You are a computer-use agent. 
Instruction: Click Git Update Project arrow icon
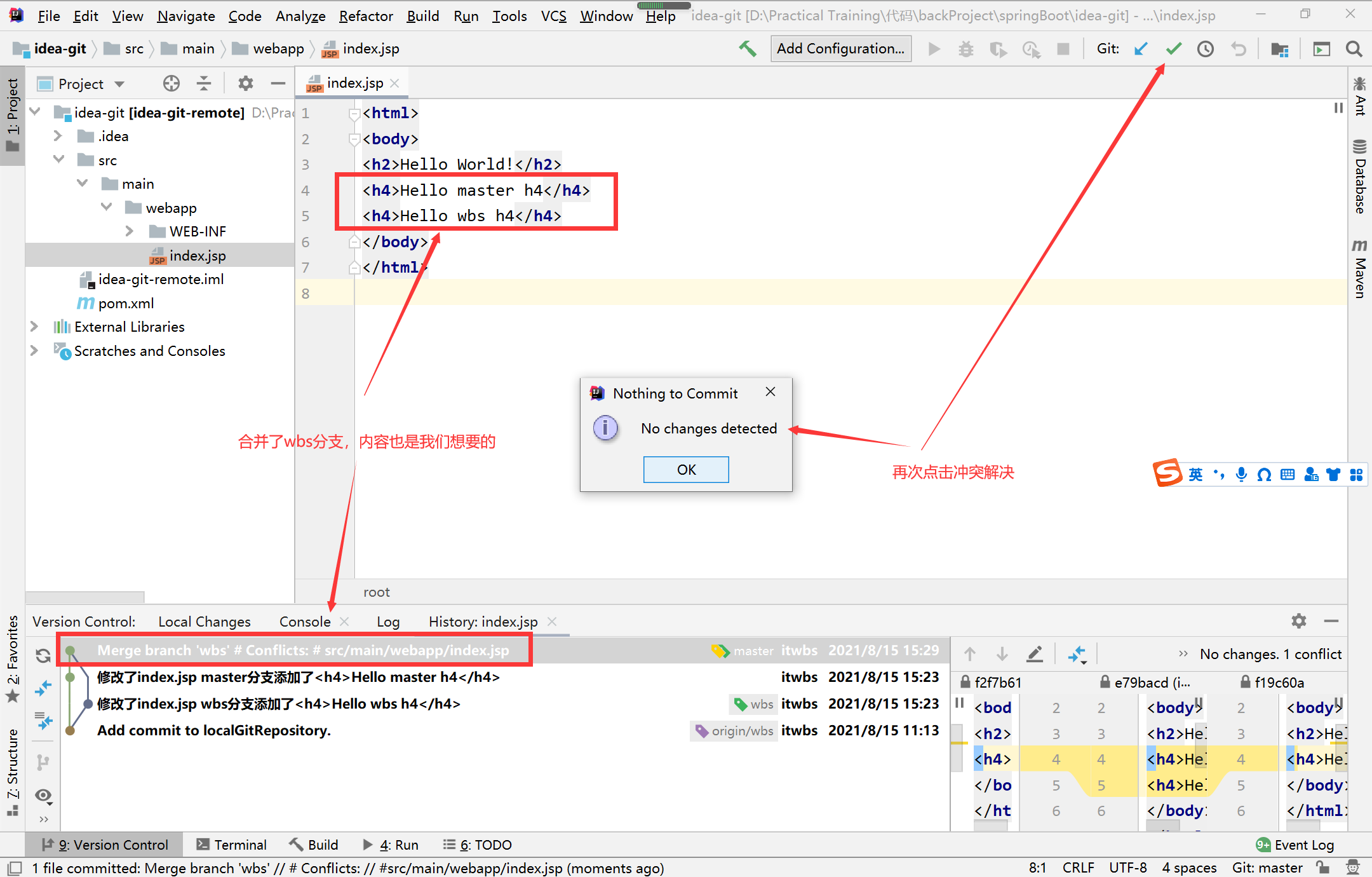(x=1141, y=48)
